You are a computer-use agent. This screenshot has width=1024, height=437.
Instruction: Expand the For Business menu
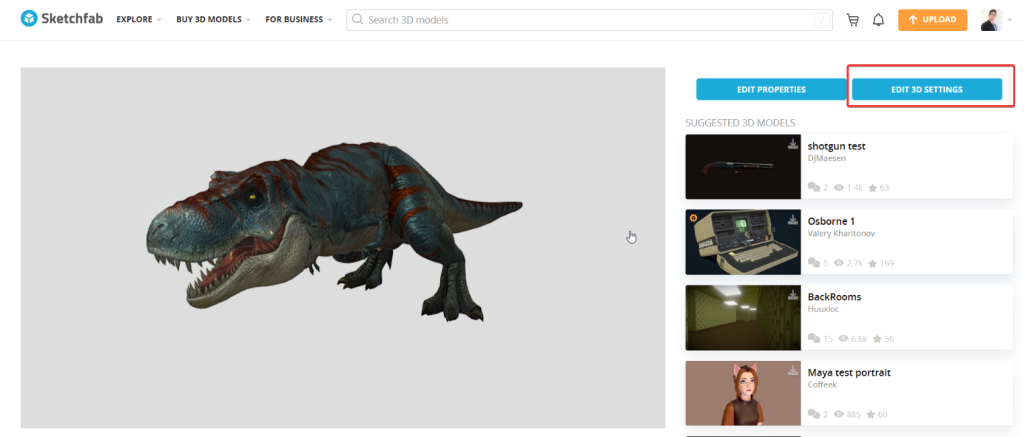[x=298, y=20]
